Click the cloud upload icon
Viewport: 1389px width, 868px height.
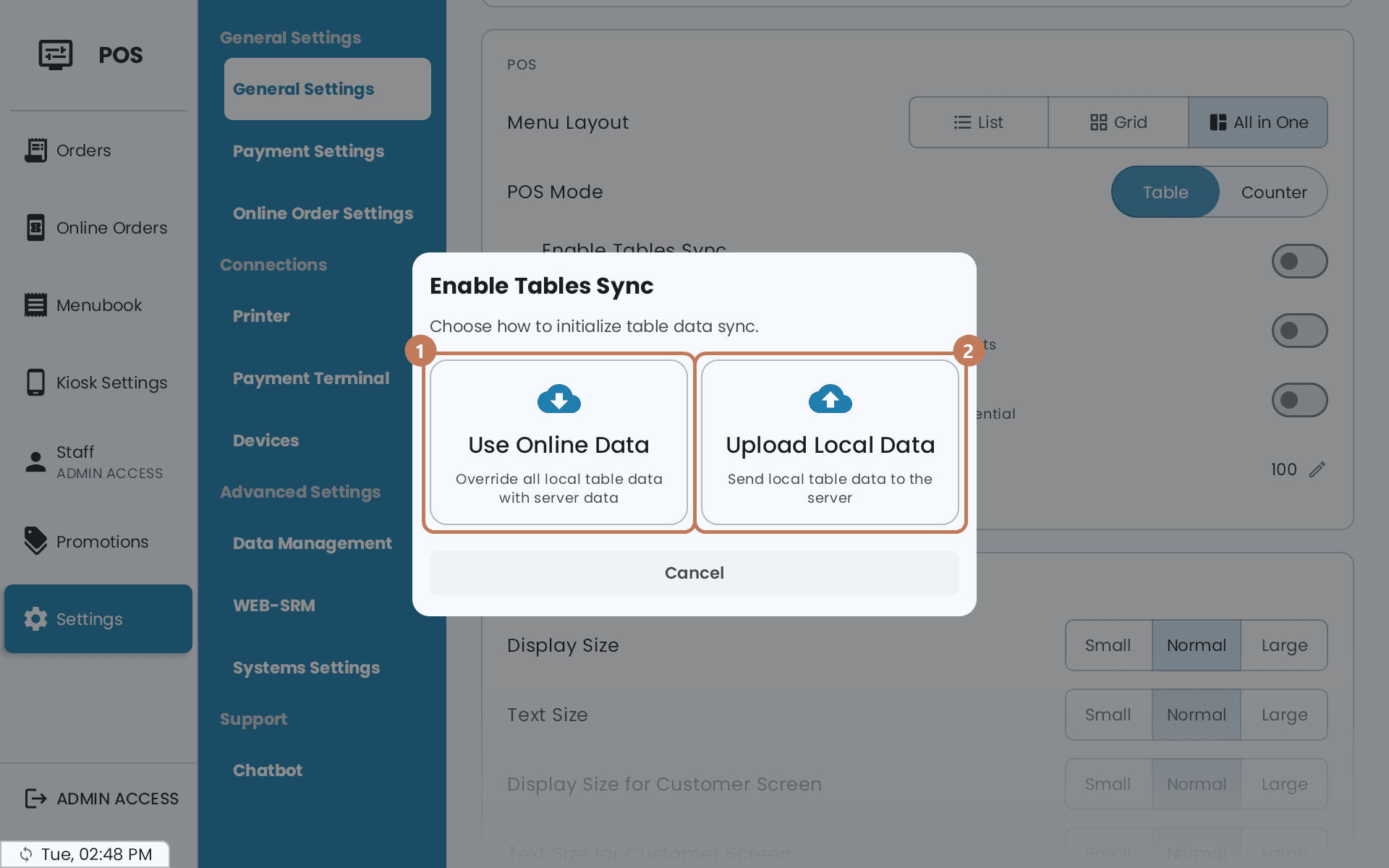[x=831, y=399]
